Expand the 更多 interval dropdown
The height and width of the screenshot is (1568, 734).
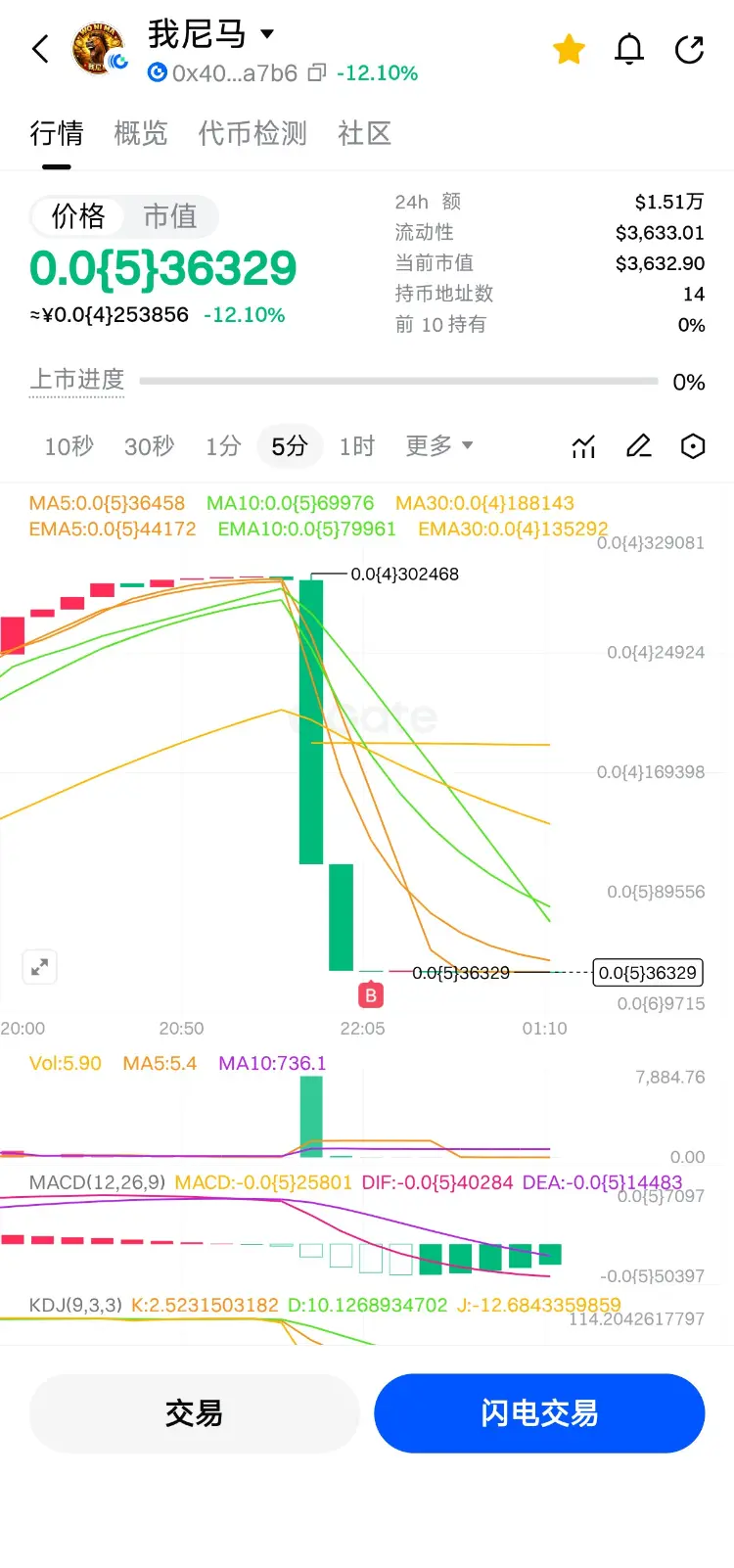point(439,446)
